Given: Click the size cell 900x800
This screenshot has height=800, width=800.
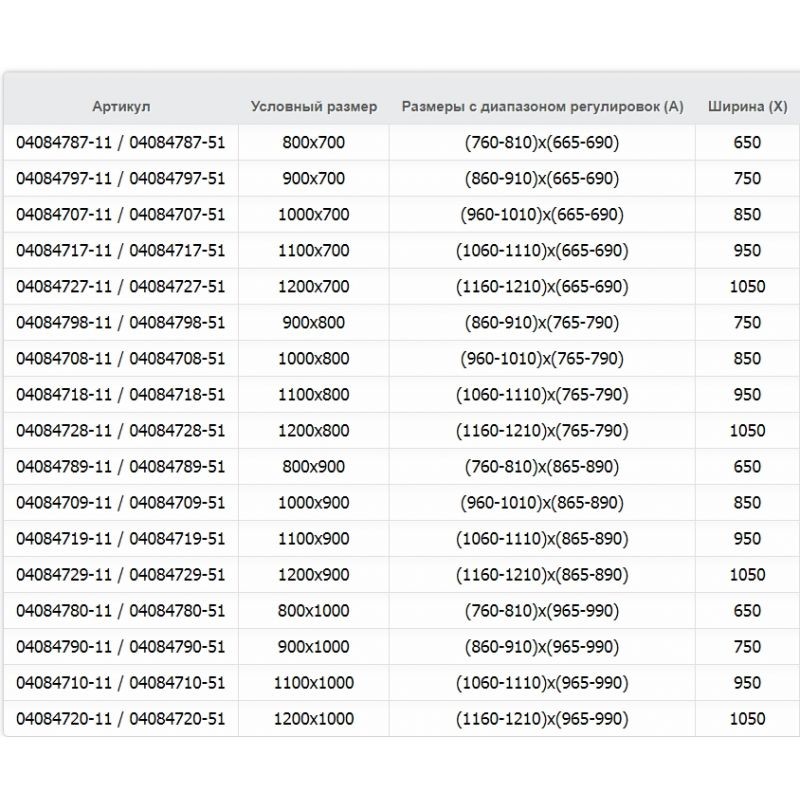Looking at the screenshot, I should pos(314,322).
